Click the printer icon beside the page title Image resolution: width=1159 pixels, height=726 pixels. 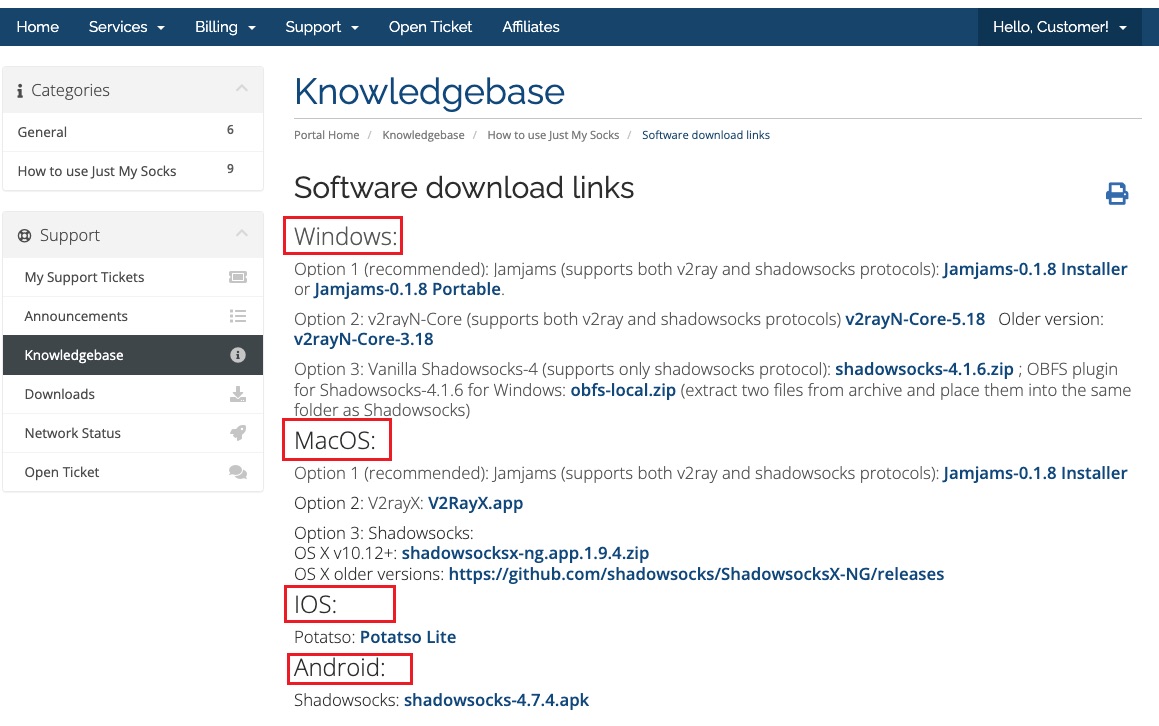[1116, 194]
